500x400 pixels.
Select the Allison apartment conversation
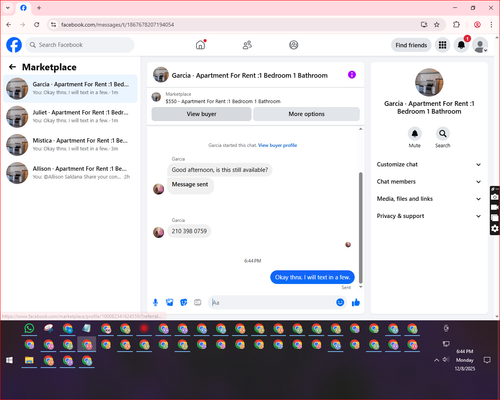pyautogui.click(x=70, y=173)
